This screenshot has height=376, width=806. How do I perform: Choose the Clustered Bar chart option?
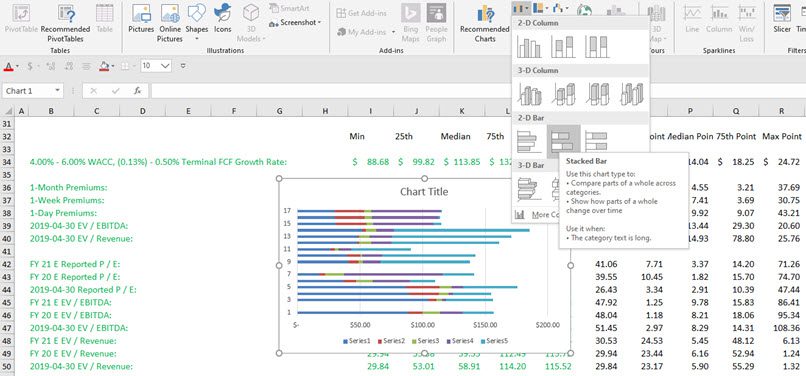click(529, 141)
